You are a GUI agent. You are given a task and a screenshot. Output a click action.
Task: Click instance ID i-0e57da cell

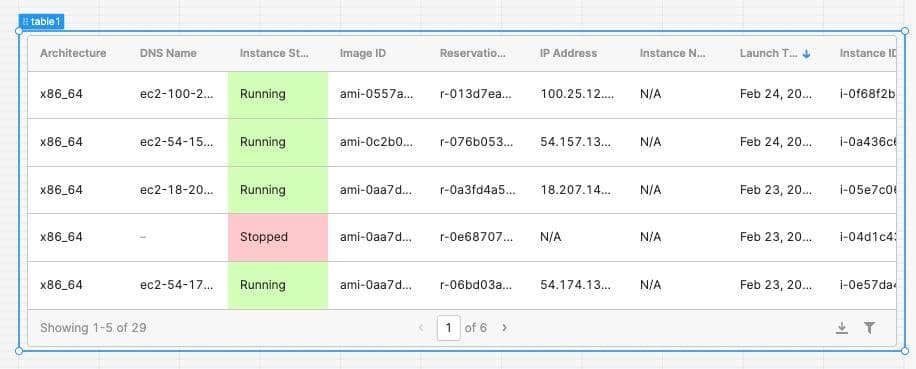868,285
